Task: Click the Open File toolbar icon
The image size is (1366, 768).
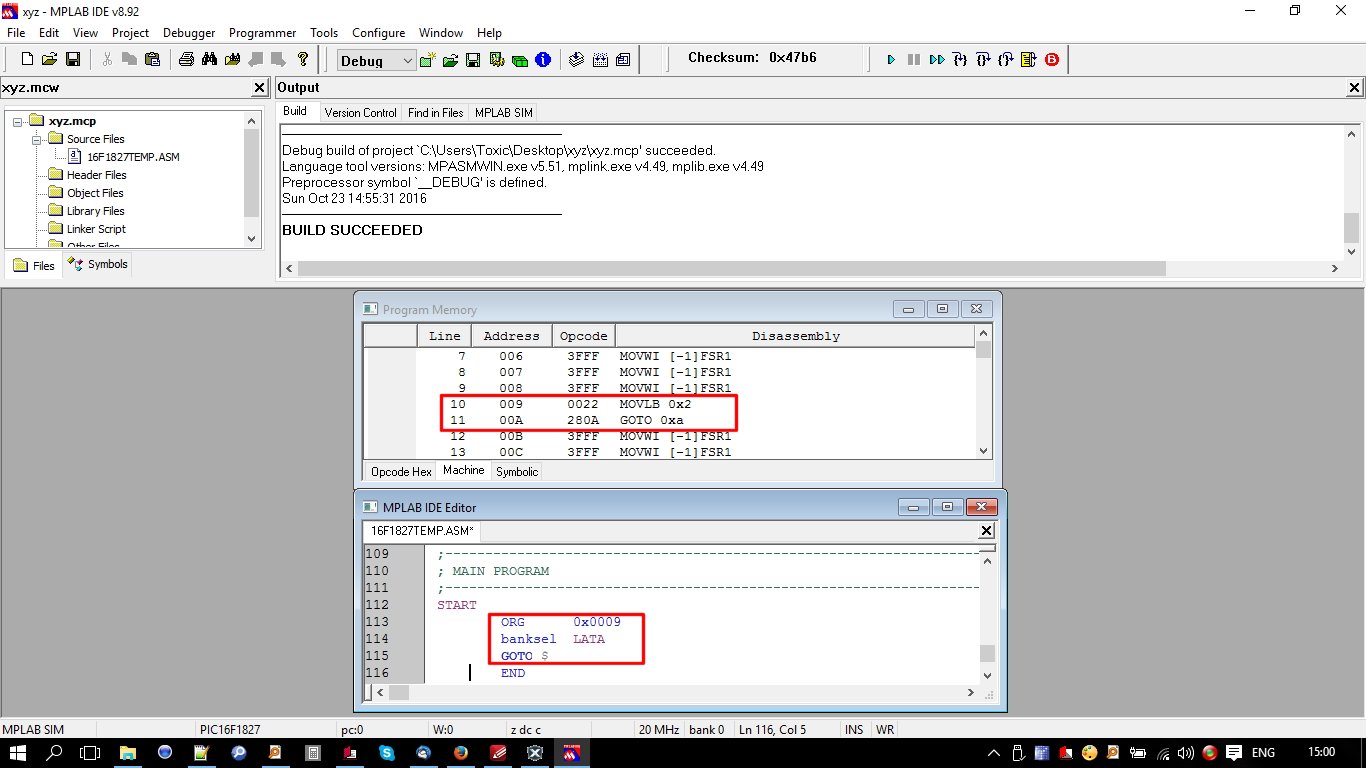Action: tap(49, 60)
